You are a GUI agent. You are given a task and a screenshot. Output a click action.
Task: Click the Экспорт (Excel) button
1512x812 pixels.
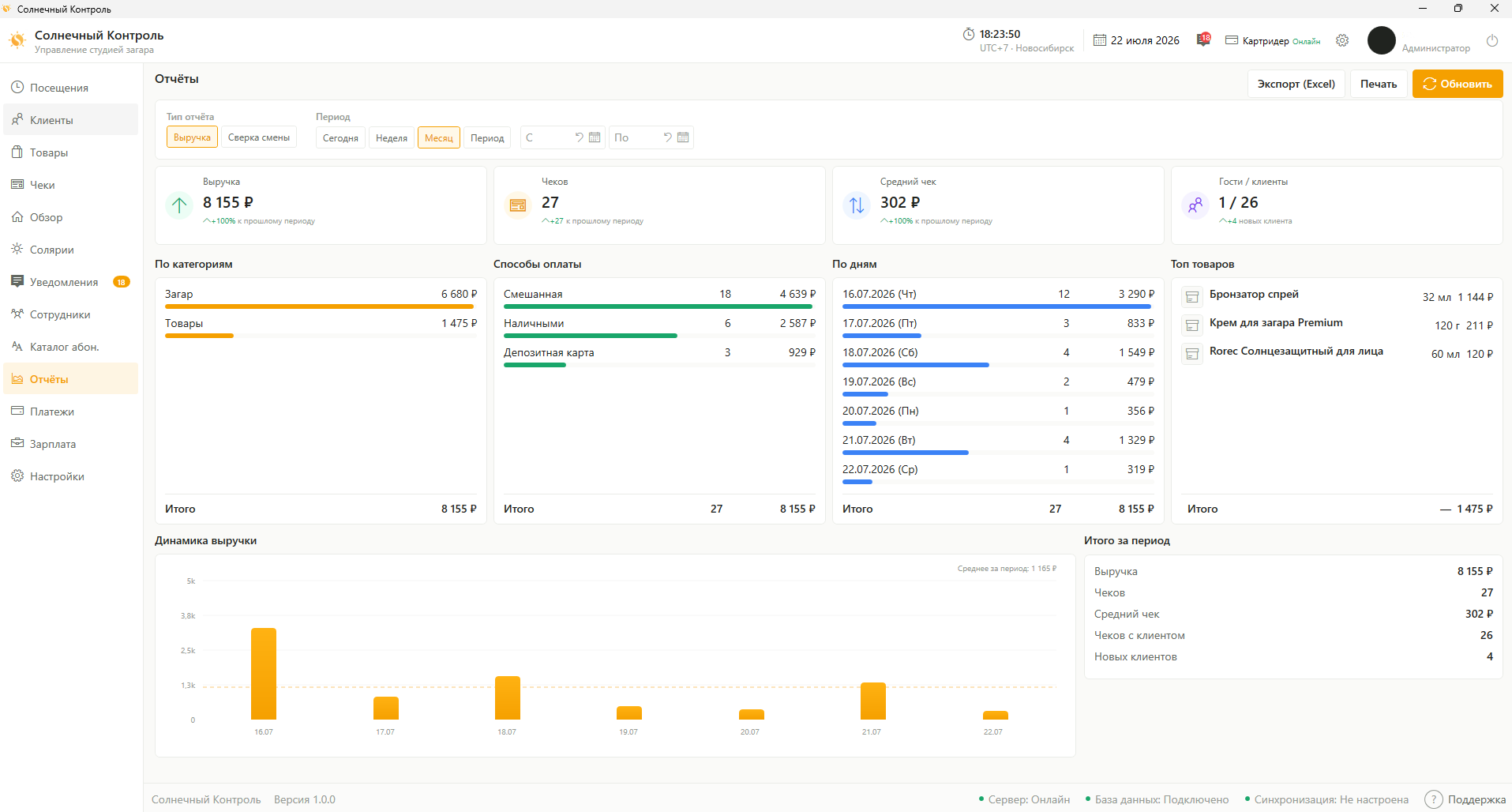point(1296,84)
